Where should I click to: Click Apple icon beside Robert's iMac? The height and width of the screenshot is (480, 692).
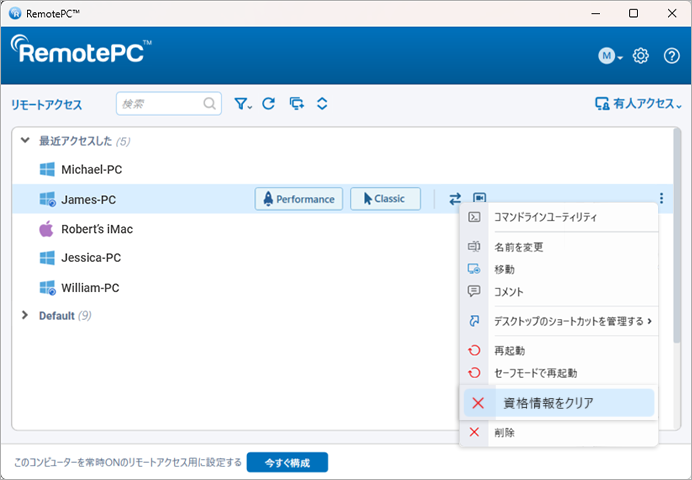pyautogui.click(x=46, y=229)
